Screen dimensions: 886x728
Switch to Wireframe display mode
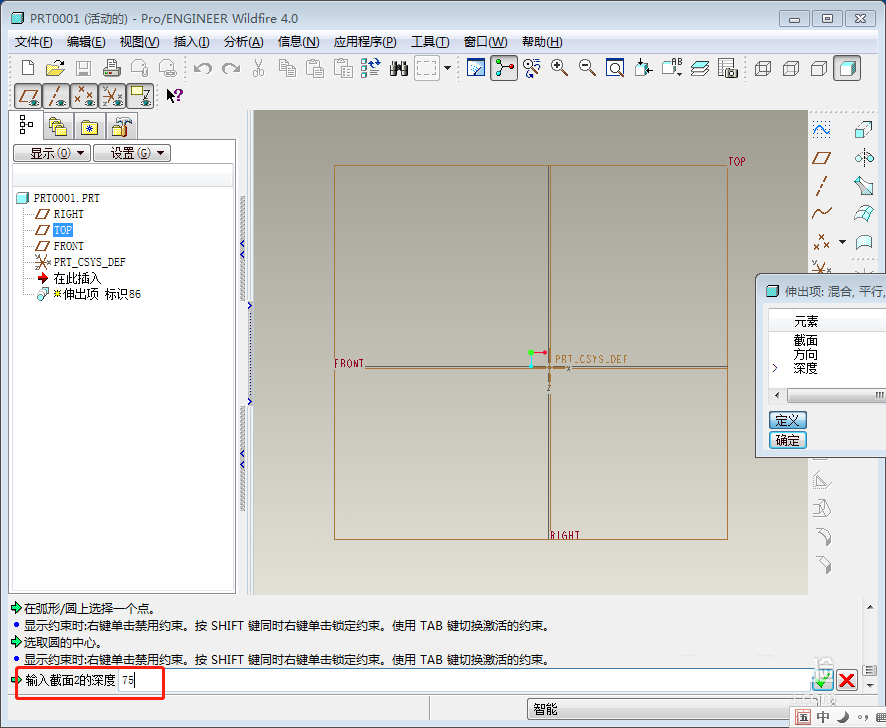click(762, 70)
